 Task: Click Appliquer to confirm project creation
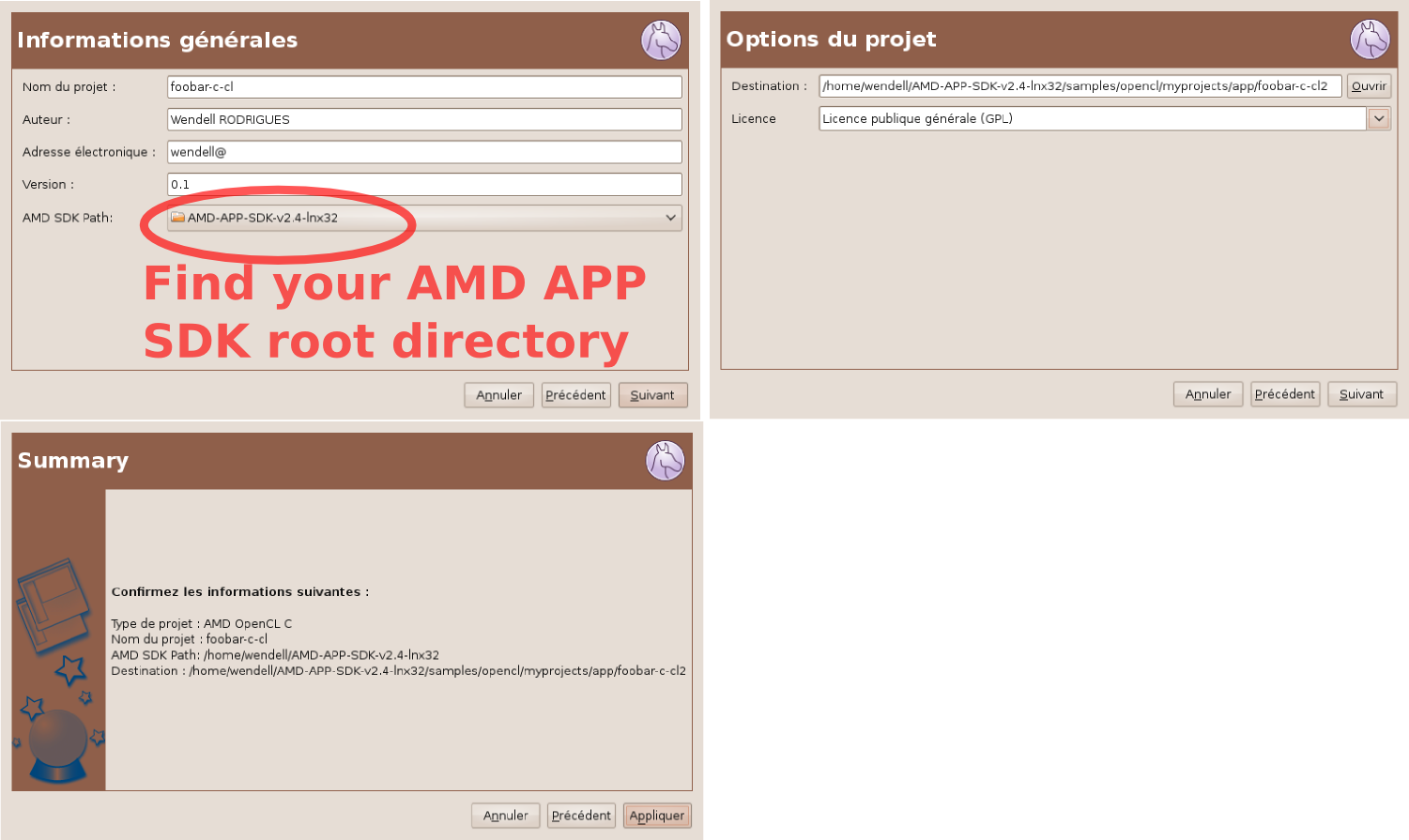point(657,815)
